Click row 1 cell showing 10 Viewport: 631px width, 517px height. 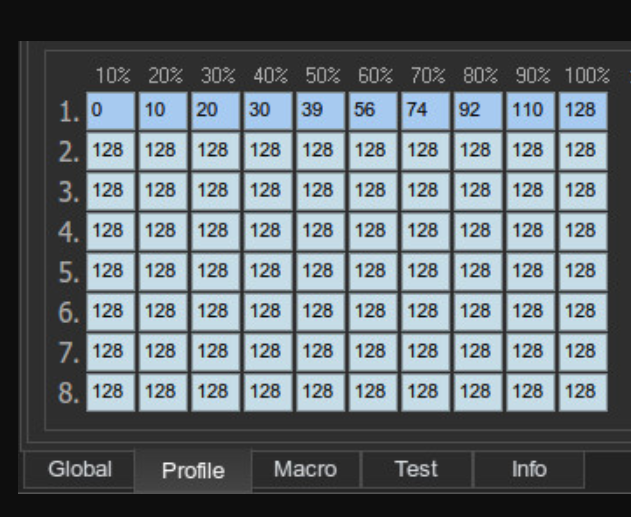pos(163,111)
